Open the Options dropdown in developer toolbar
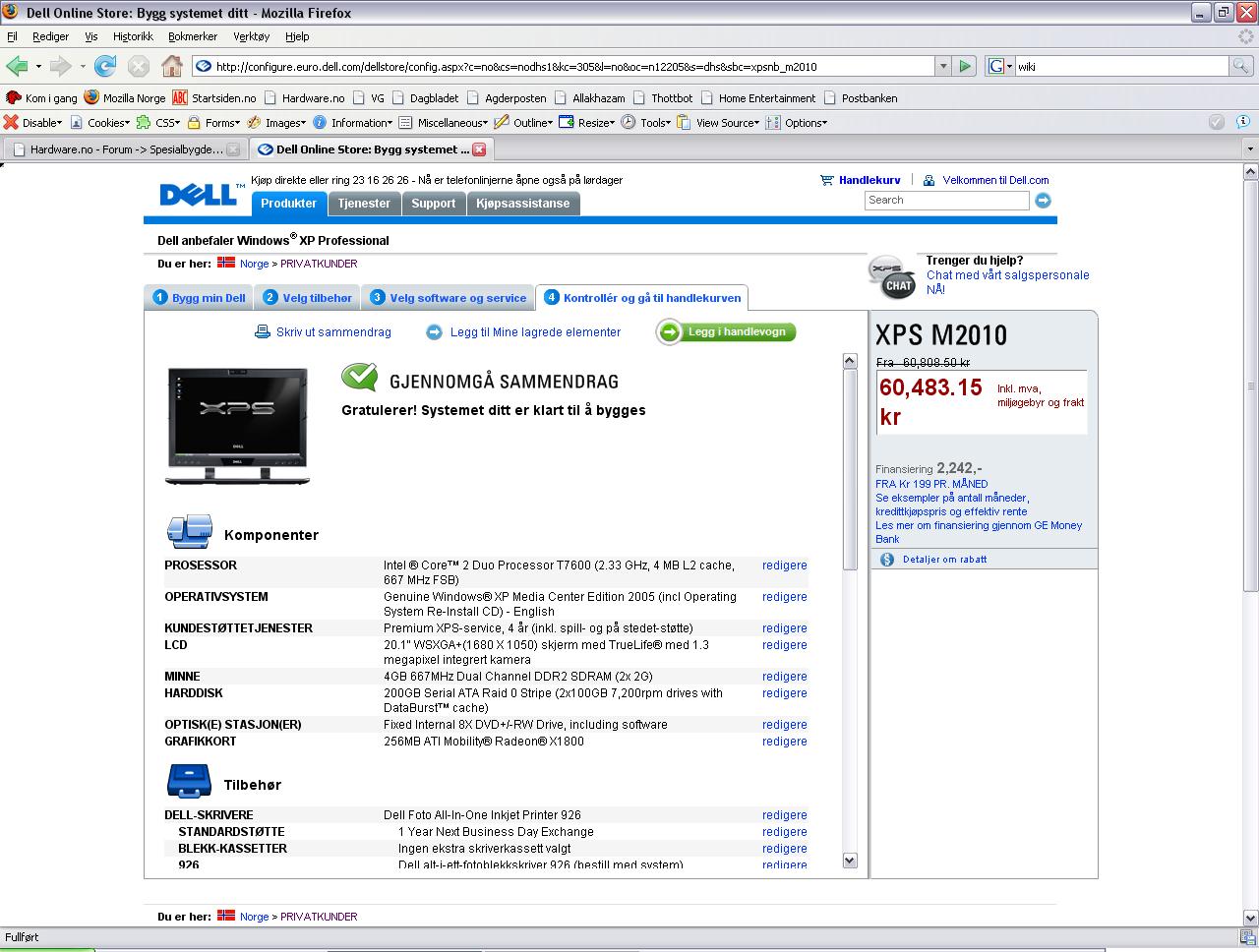The width and height of the screenshot is (1259, 952). 796,123
